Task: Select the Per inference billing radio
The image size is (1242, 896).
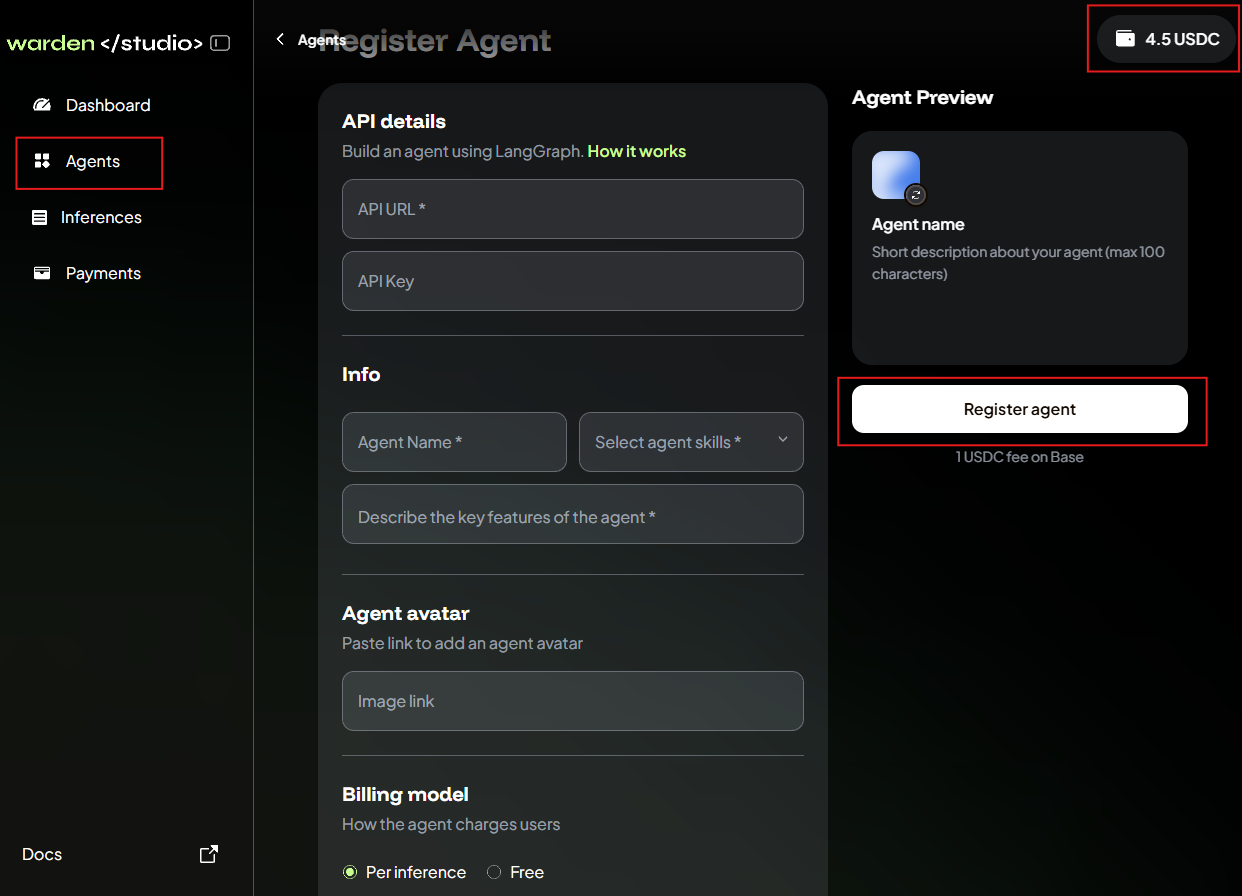Action: click(x=349, y=872)
